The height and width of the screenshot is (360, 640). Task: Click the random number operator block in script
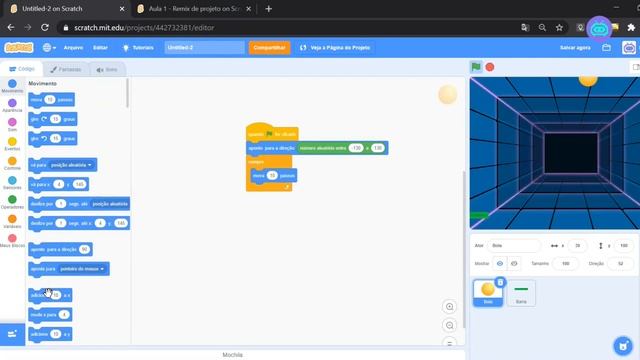coord(342,148)
